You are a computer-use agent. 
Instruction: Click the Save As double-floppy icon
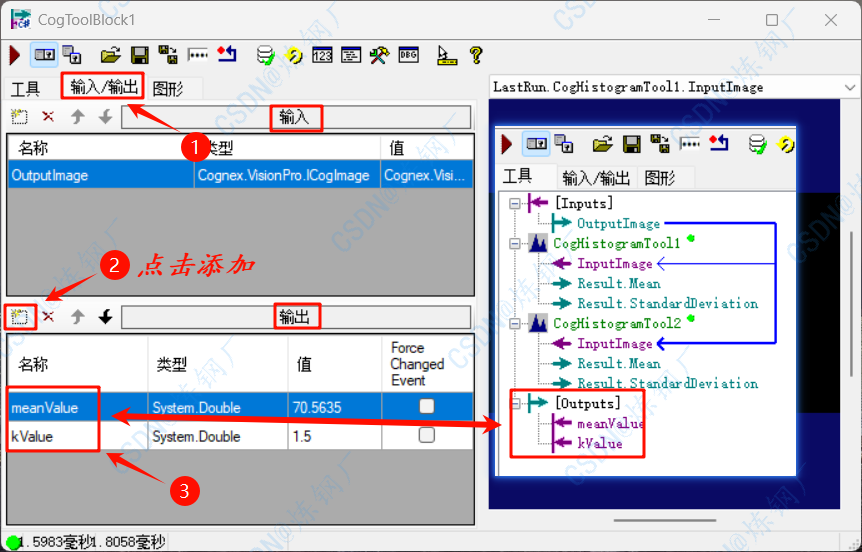point(168,55)
